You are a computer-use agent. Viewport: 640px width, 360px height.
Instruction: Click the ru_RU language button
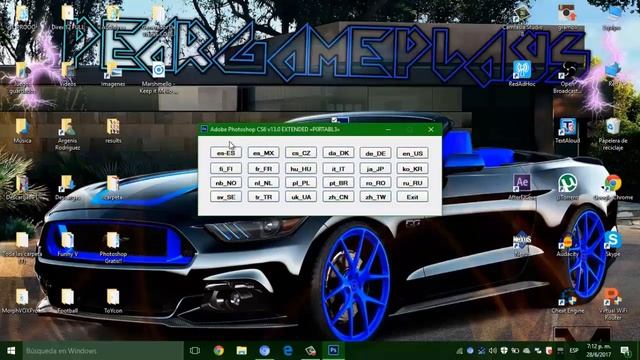click(x=412, y=183)
